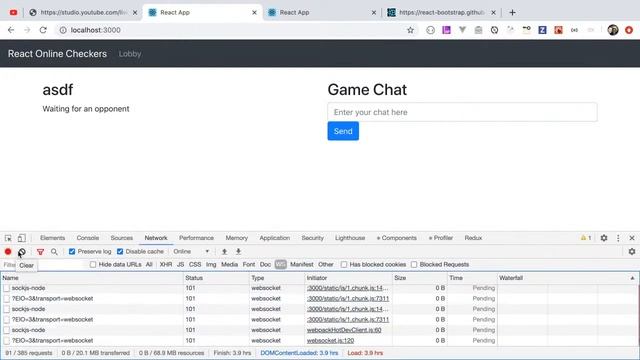This screenshot has height=360, width=640.
Task: Switch to the react-bootstrap GitHub tab
Action: (x=442, y=12)
